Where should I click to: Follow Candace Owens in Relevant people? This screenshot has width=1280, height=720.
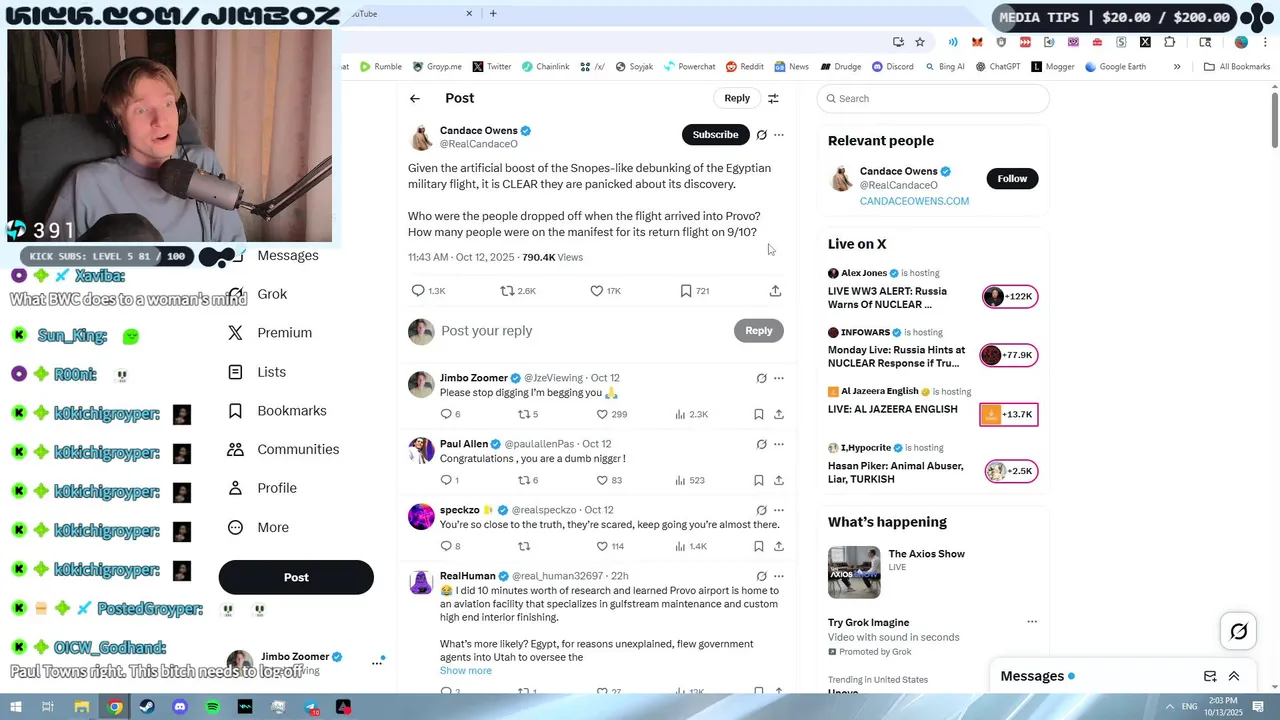(1012, 178)
